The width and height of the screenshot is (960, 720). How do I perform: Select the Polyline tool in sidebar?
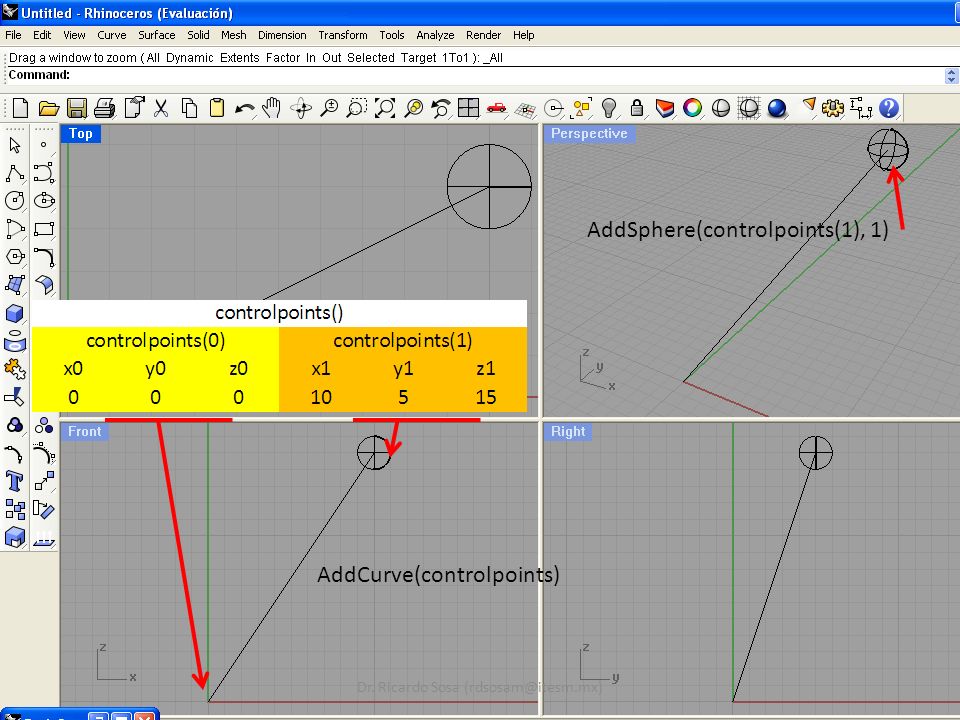[x=15, y=174]
